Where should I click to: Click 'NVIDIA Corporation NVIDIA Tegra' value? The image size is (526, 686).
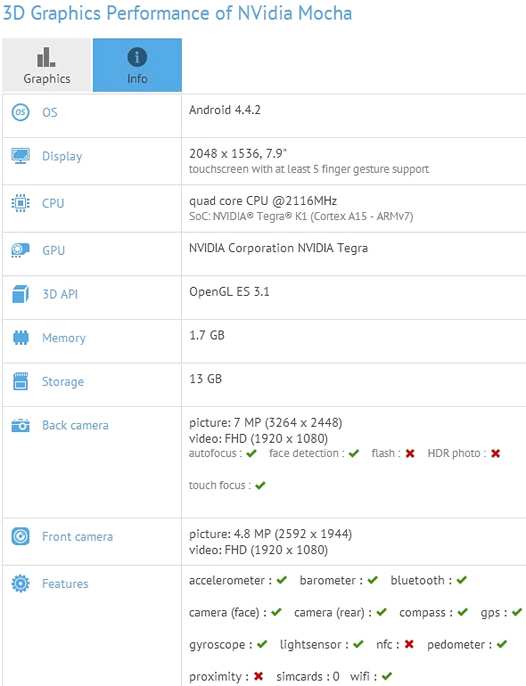pyautogui.click(x=278, y=248)
